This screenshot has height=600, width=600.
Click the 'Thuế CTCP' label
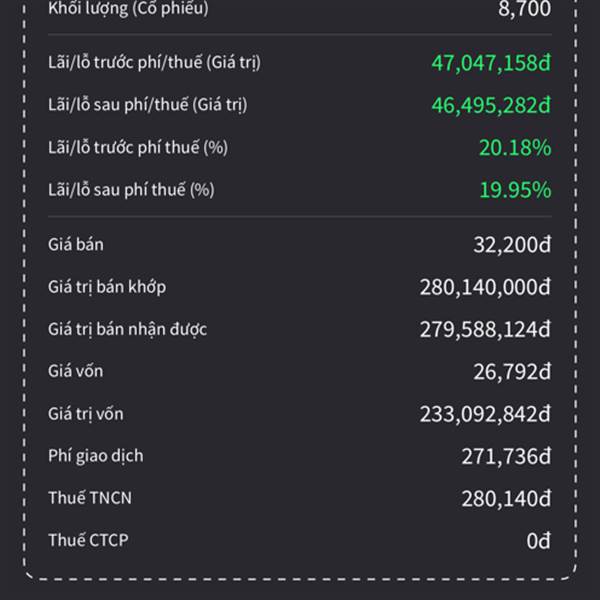(88, 541)
